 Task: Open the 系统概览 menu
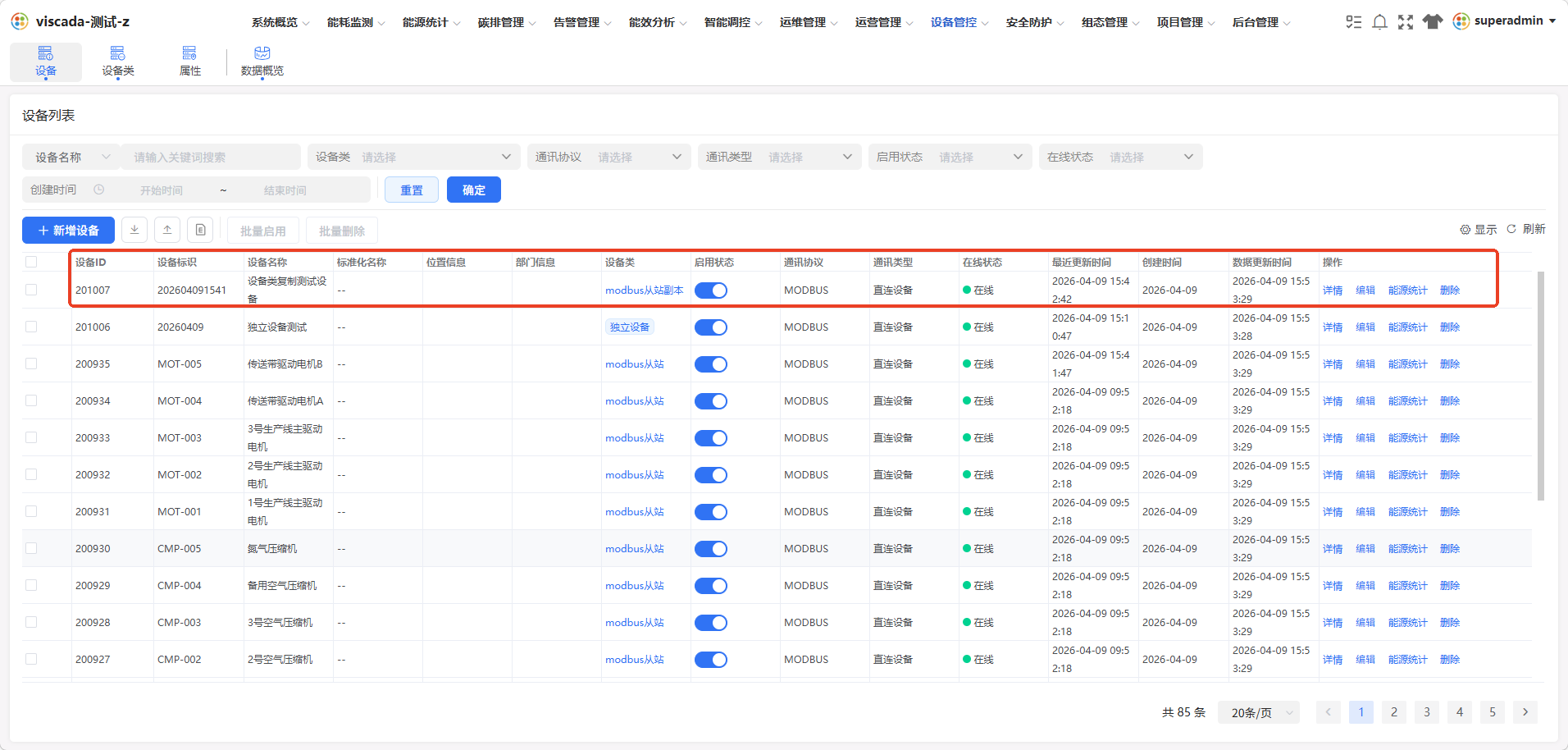[280, 22]
